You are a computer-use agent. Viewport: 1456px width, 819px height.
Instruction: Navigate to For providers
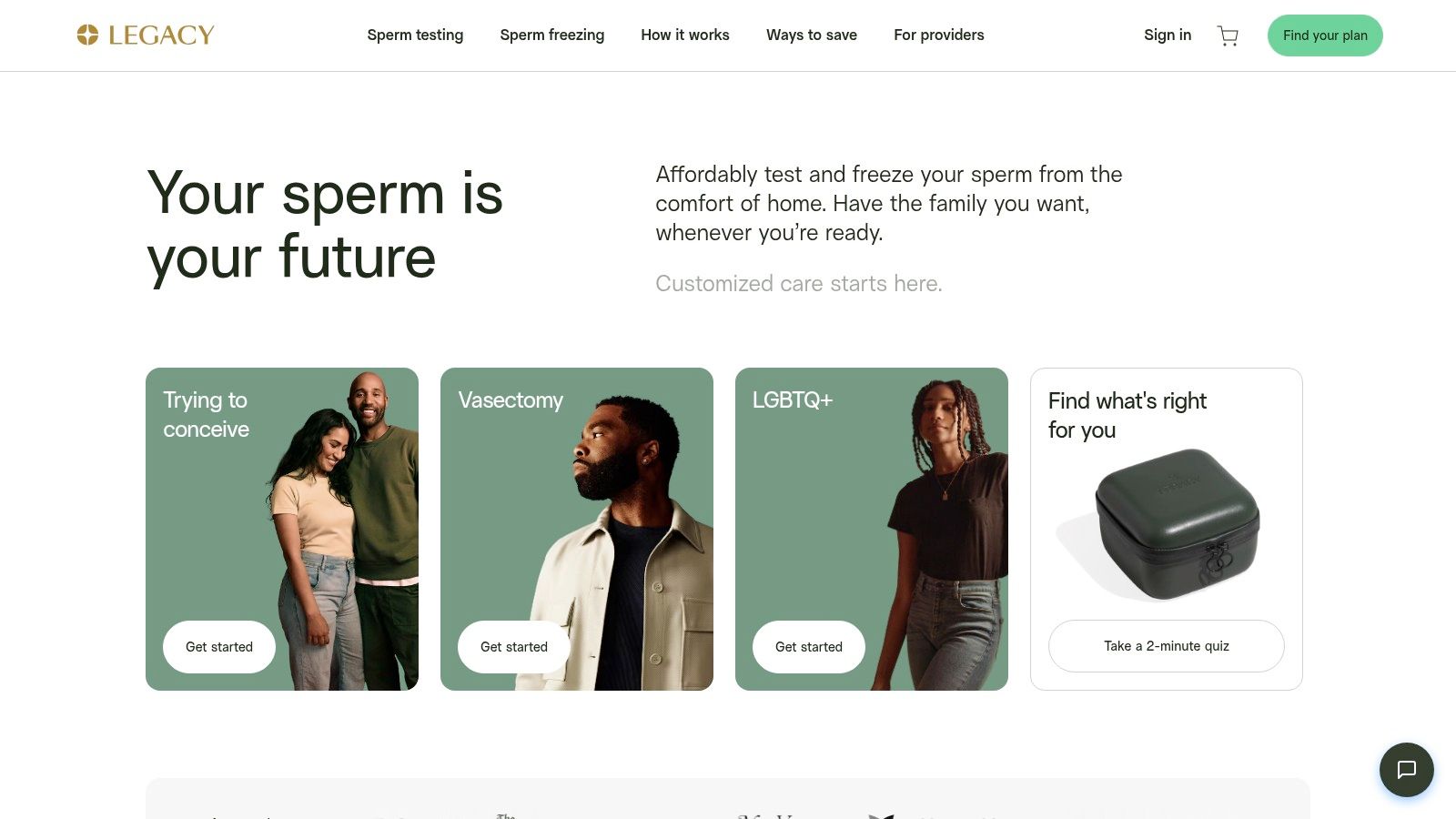(x=938, y=35)
